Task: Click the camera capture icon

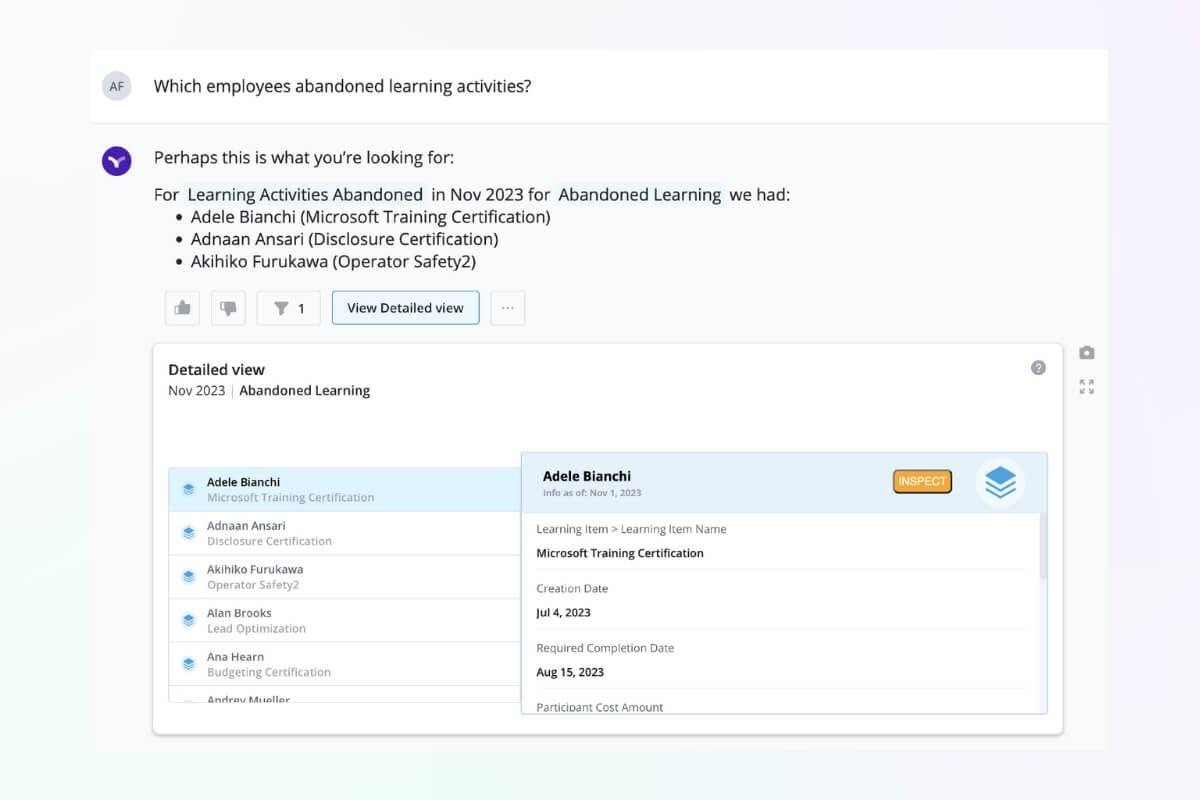Action: (1087, 353)
